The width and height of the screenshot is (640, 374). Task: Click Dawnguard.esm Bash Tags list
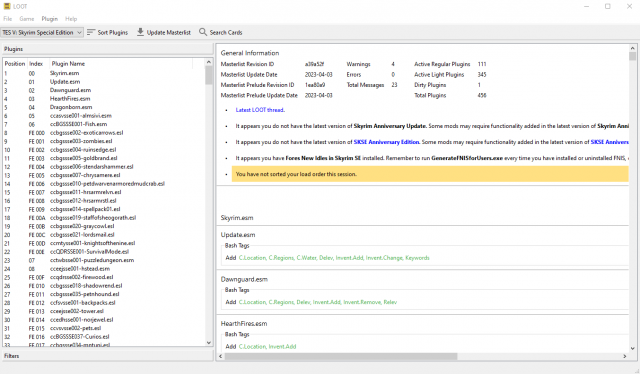click(318, 303)
